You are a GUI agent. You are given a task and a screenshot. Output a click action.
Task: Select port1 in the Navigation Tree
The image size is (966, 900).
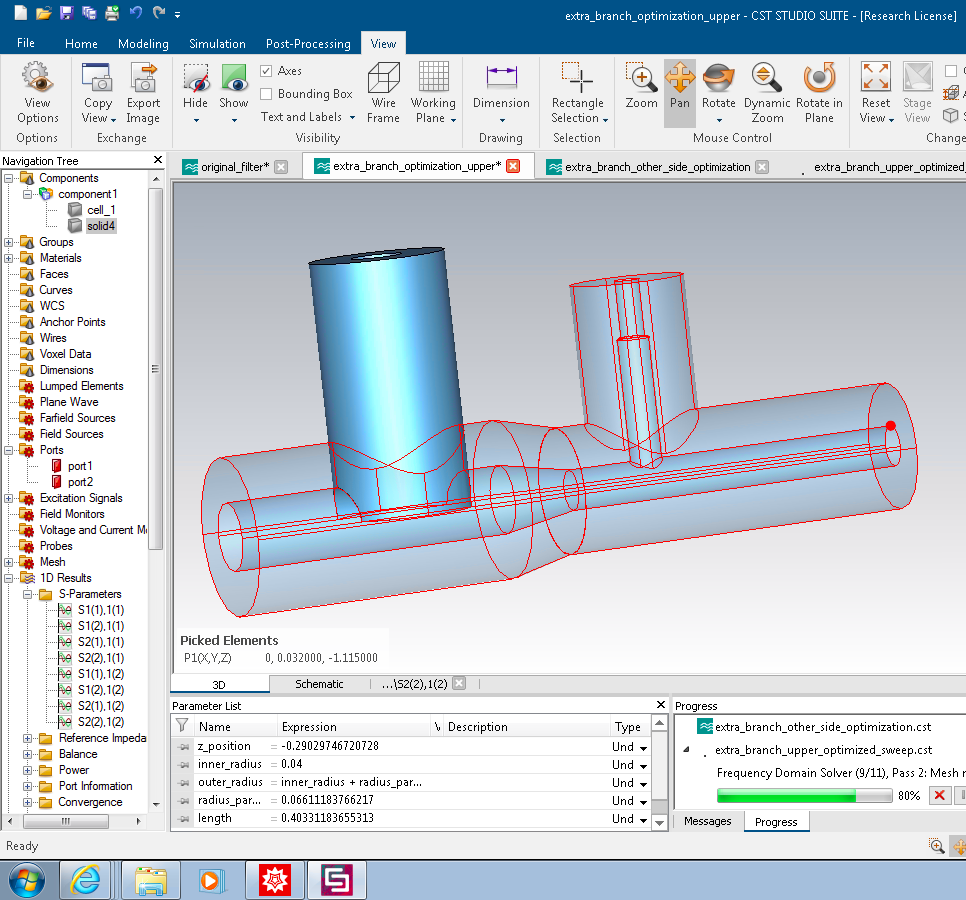point(79,466)
